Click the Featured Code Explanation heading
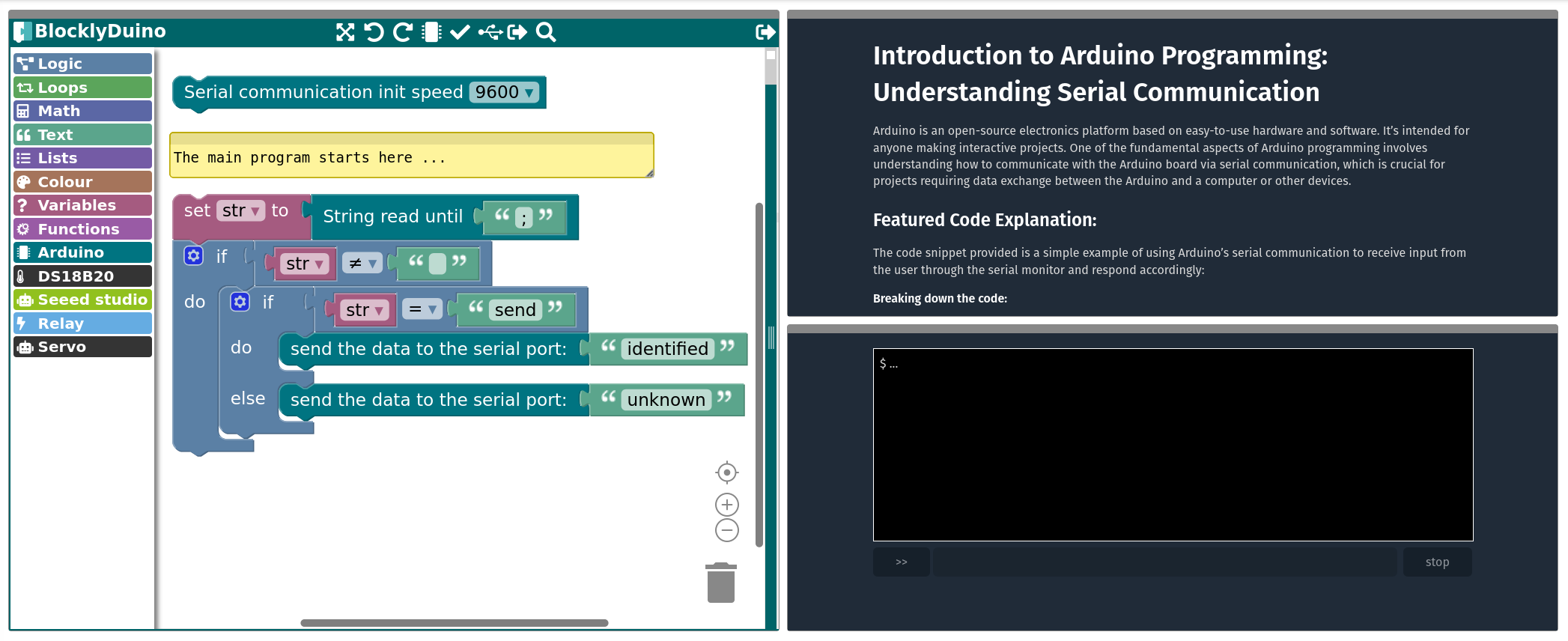The width and height of the screenshot is (1568, 641). 984,219
